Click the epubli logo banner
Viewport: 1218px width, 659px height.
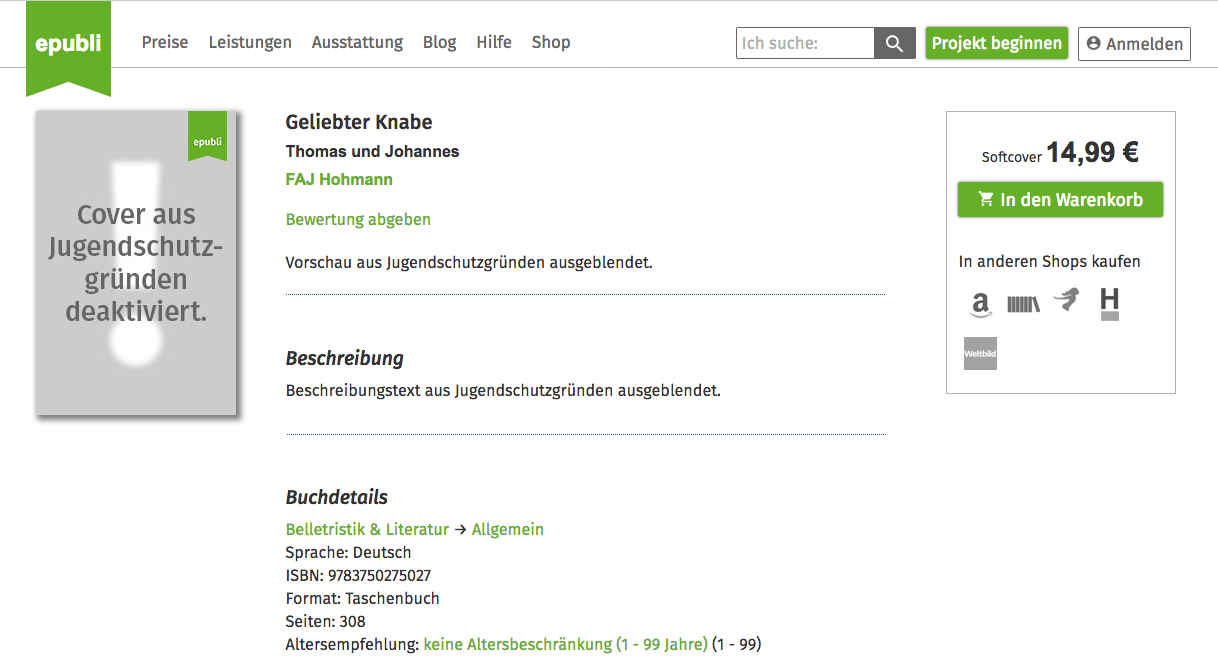(x=68, y=45)
